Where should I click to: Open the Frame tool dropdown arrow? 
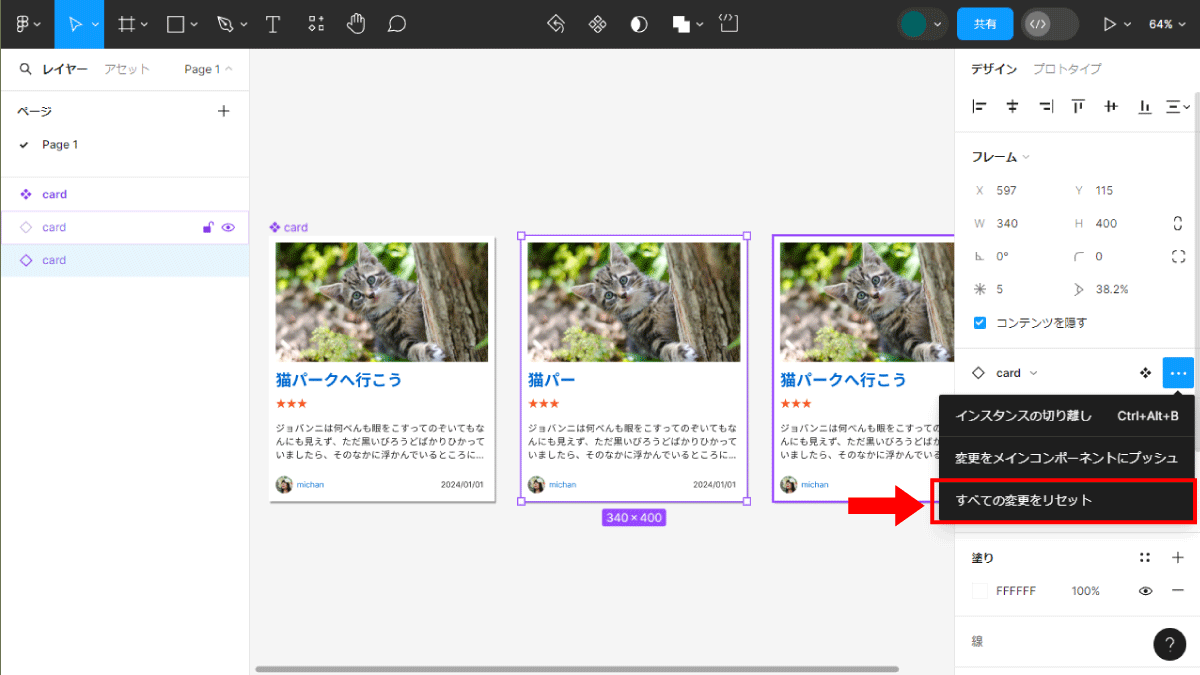coord(145,24)
